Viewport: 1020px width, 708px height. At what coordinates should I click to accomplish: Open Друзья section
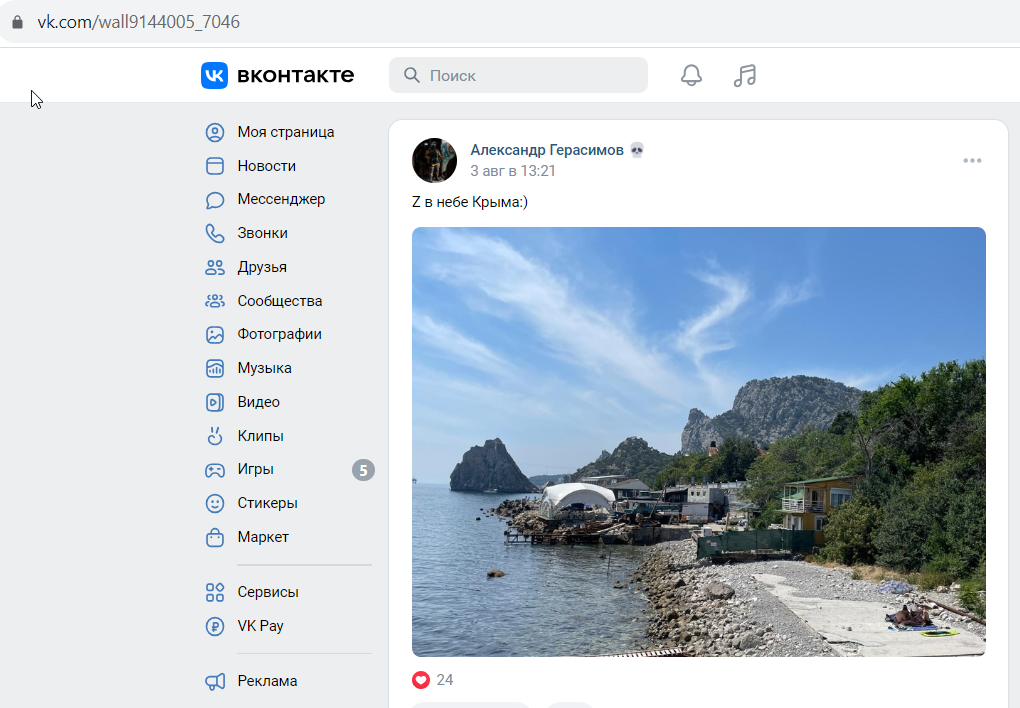click(x=262, y=267)
